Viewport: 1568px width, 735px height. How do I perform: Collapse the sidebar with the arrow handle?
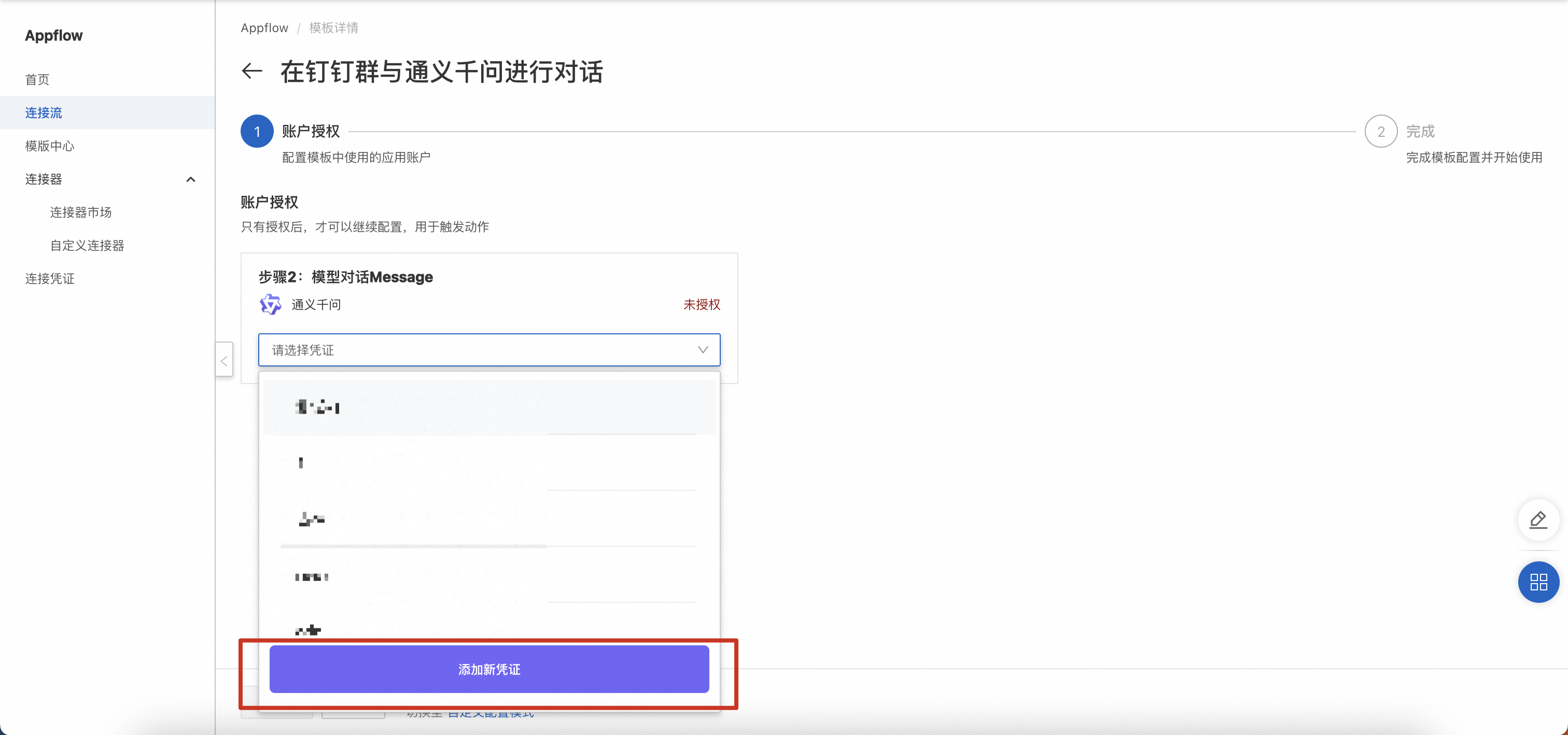(x=224, y=361)
